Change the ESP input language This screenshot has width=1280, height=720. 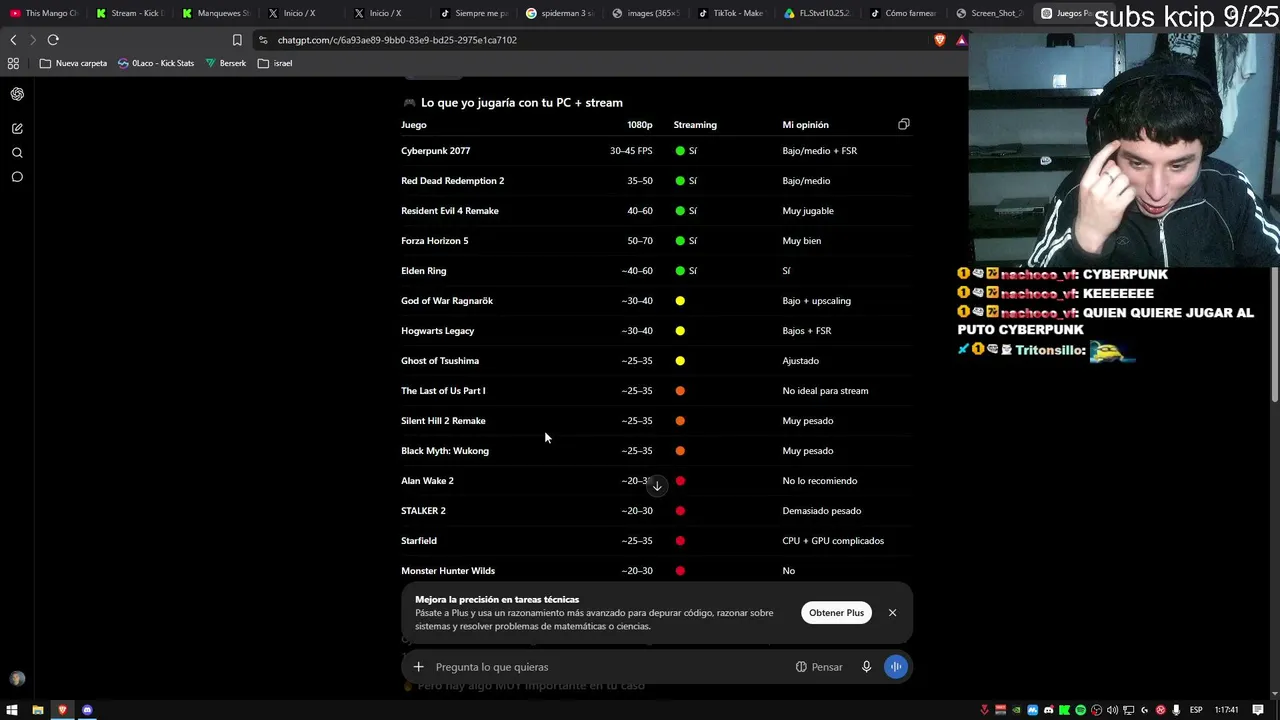[1196, 710]
